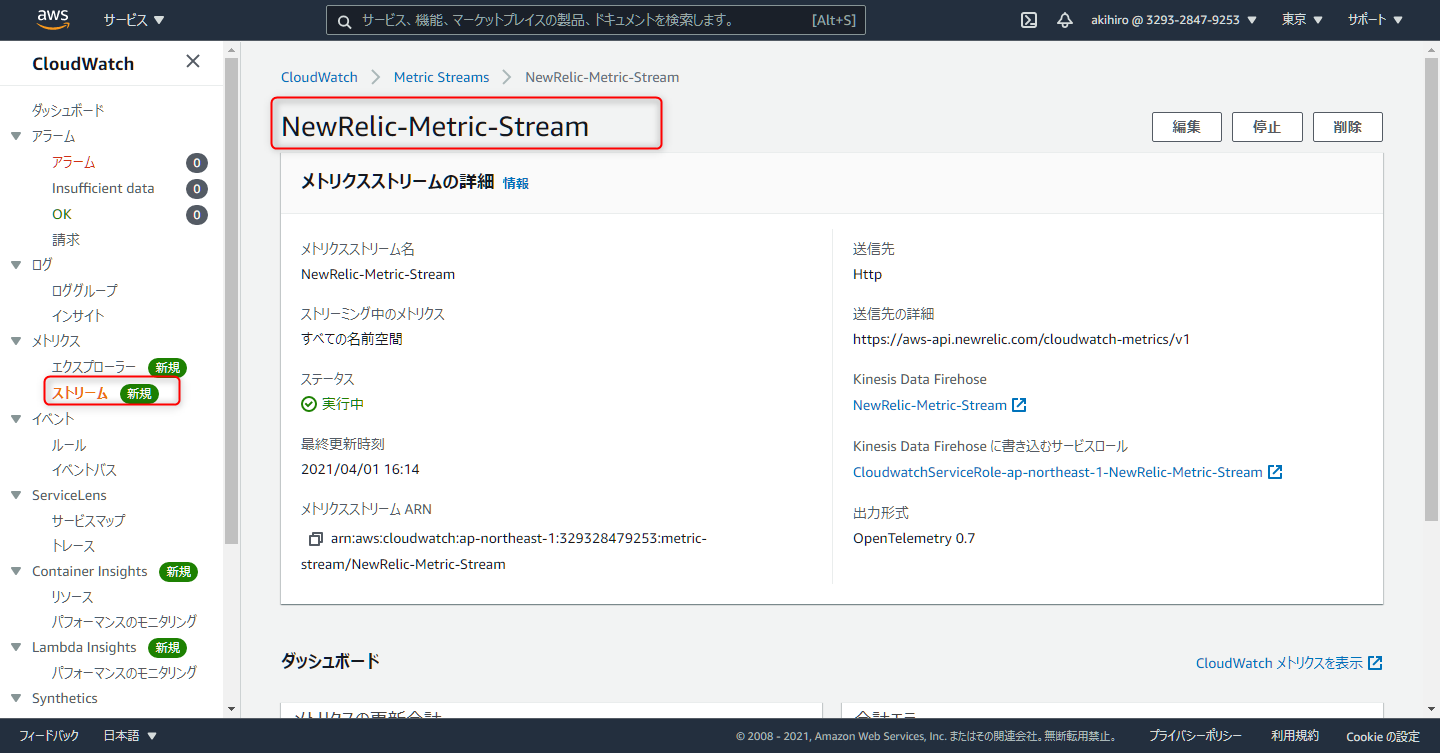
Task: Select アラーム under the alarms section
Action: (x=74, y=162)
